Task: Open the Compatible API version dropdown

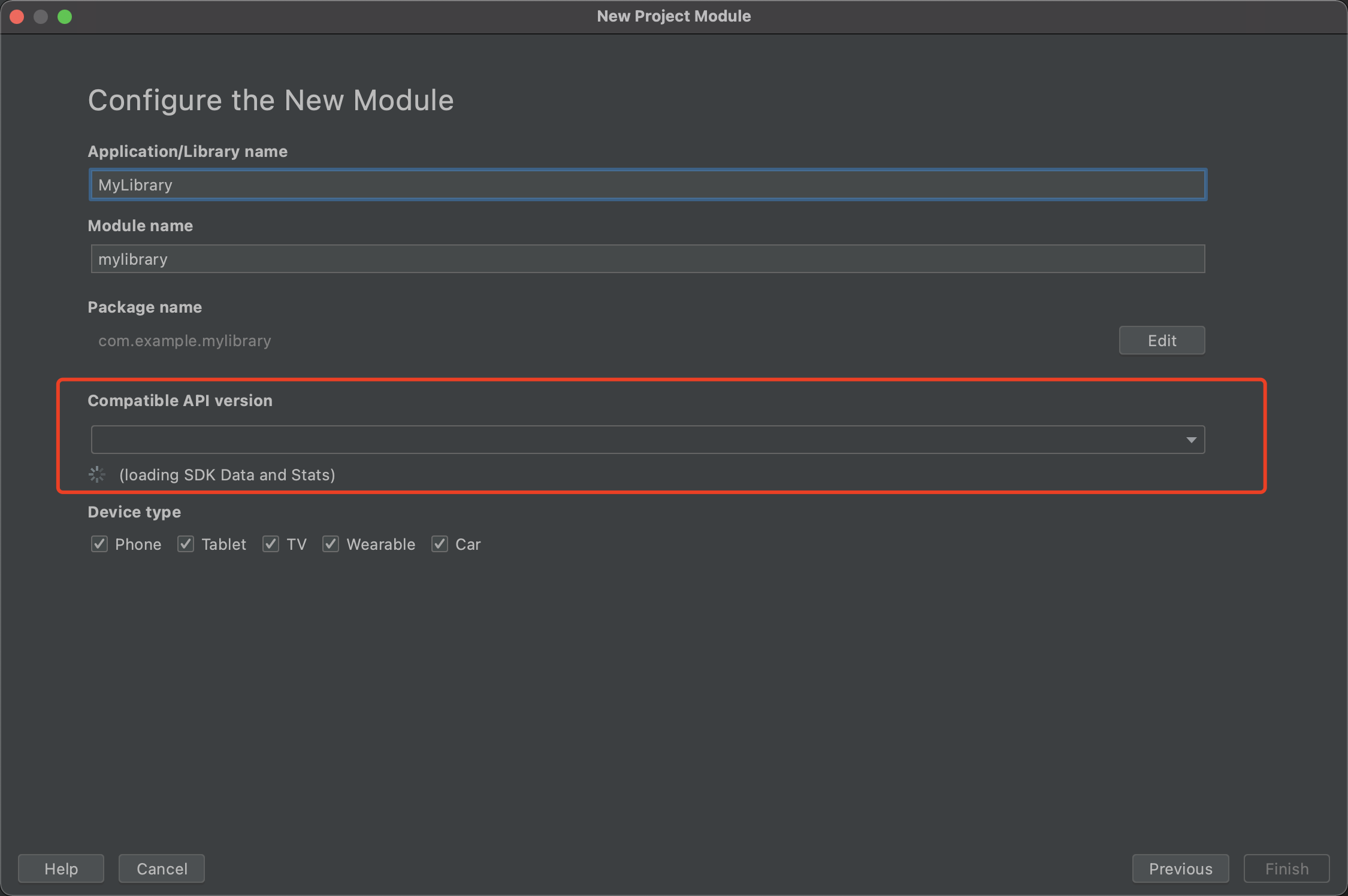Action: coord(648,440)
